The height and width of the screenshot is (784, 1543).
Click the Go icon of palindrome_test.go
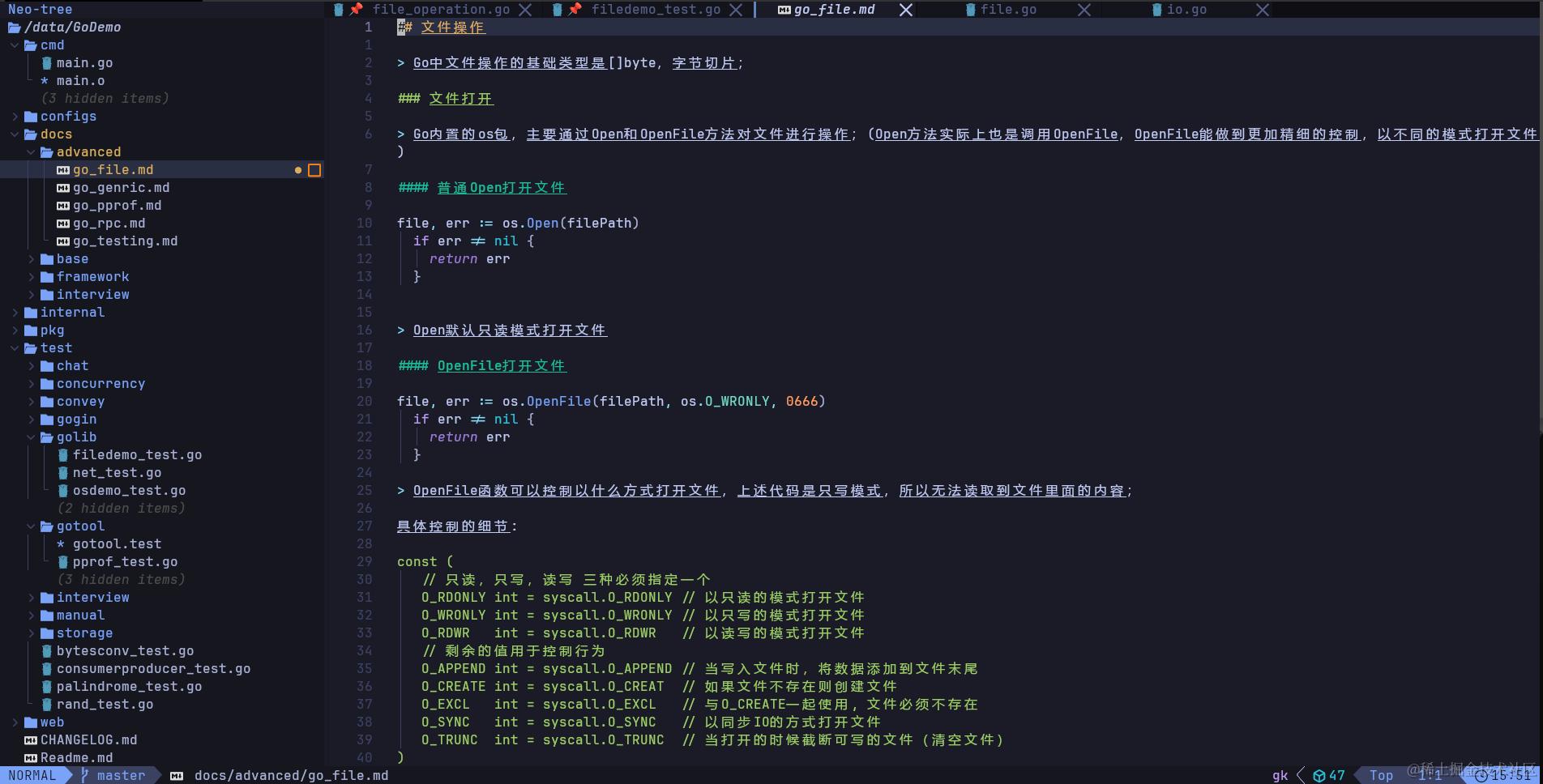point(47,687)
